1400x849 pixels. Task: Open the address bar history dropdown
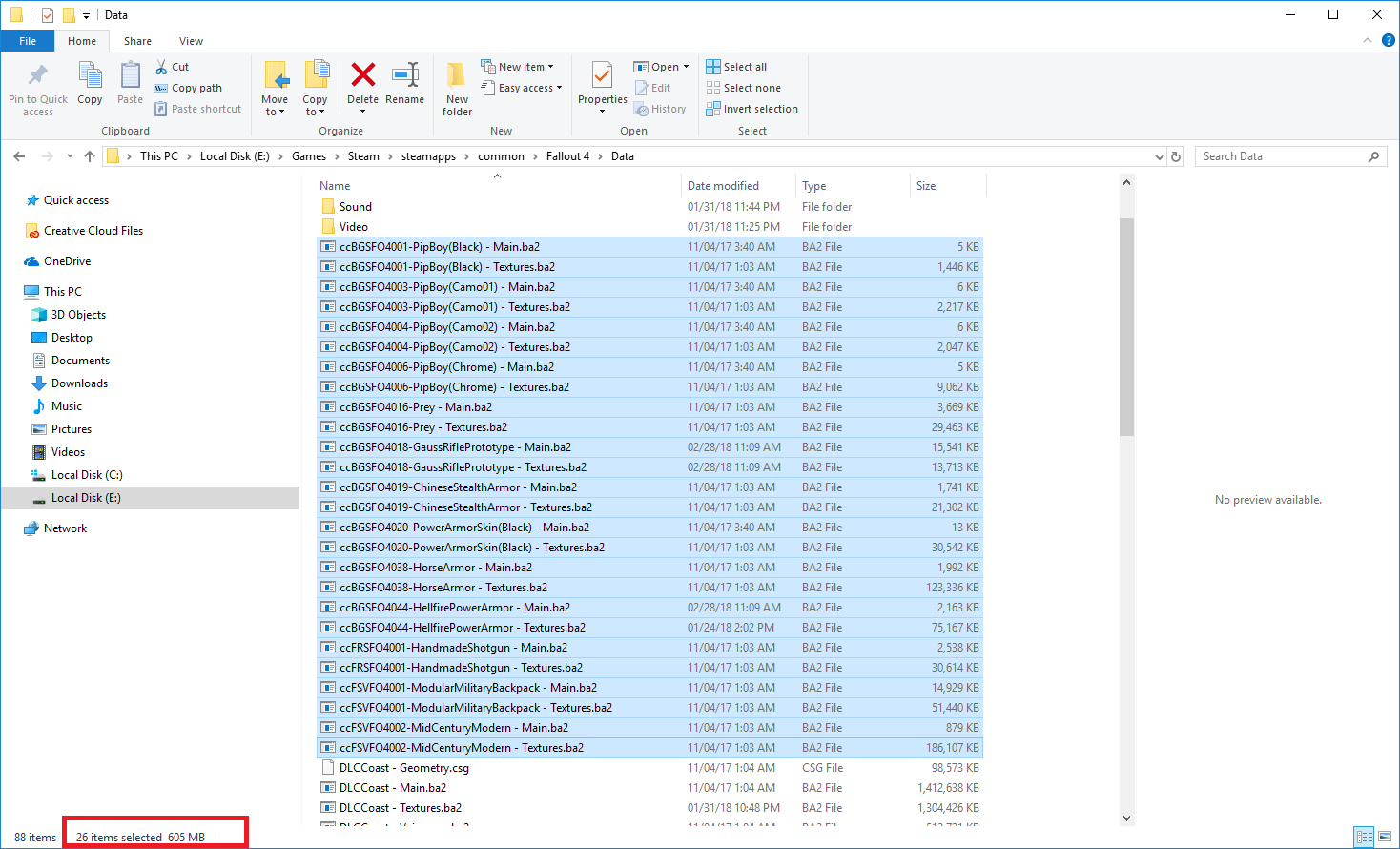click(1159, 156)
